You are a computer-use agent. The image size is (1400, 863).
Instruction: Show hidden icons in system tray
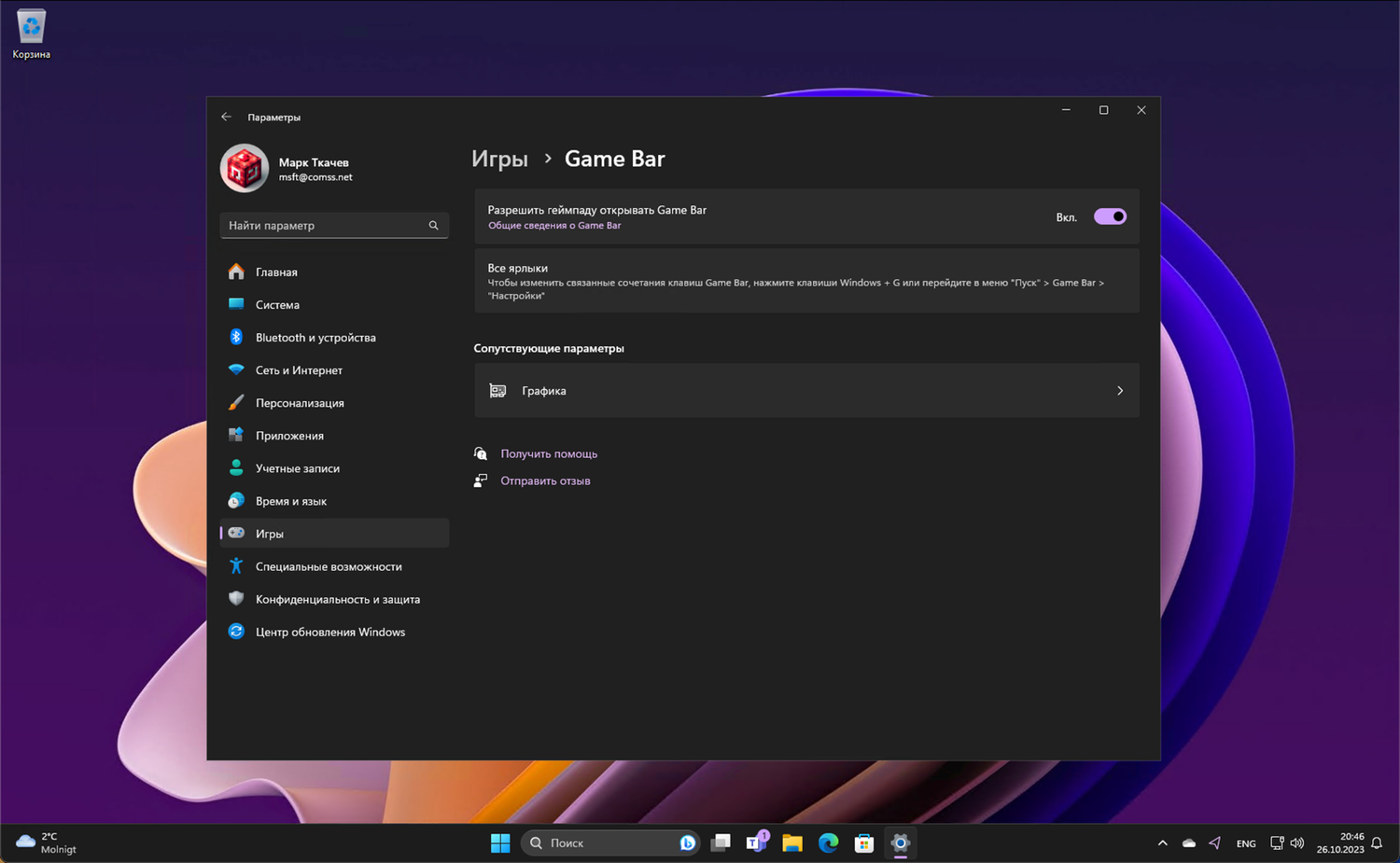pyautogui.click(x=1162, y=842)
